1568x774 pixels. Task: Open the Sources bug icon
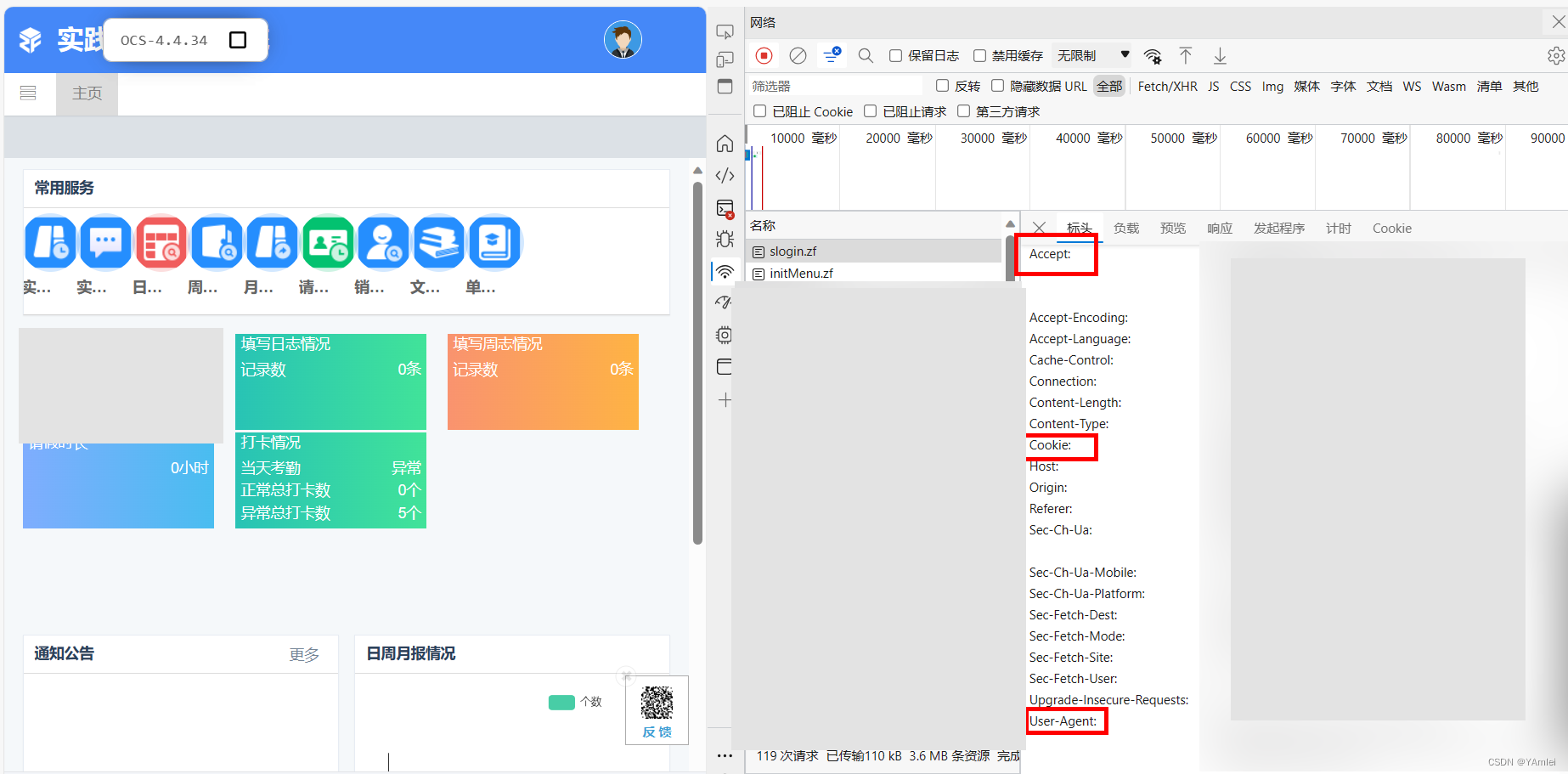tap(725, 239)
